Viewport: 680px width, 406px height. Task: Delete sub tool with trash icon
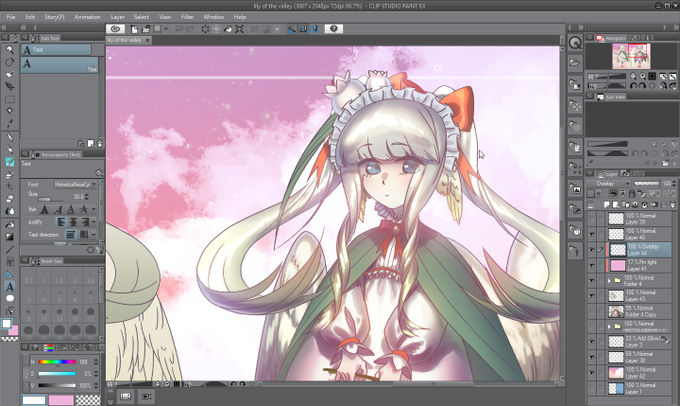click(x=100, y=144)
